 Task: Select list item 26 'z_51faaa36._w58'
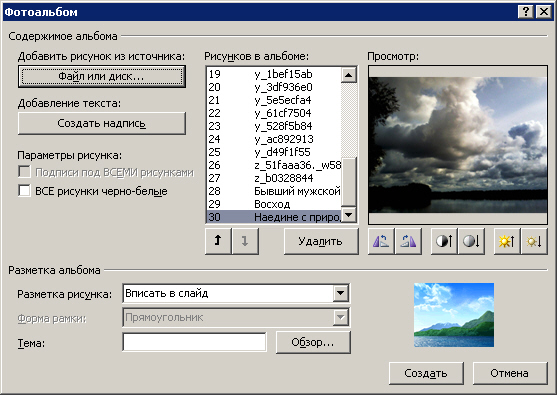coord(274,165)
